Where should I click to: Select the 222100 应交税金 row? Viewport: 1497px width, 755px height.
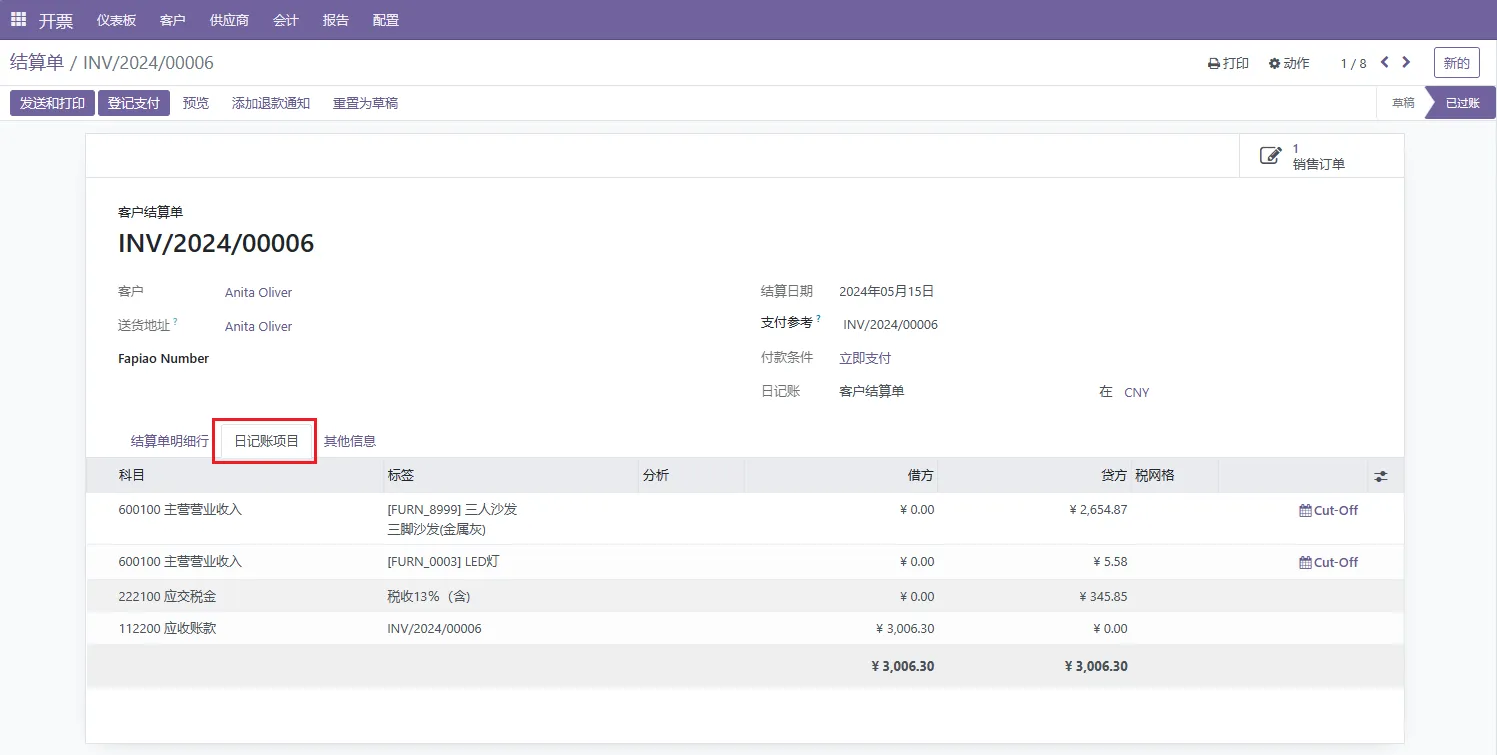(745, 597)
